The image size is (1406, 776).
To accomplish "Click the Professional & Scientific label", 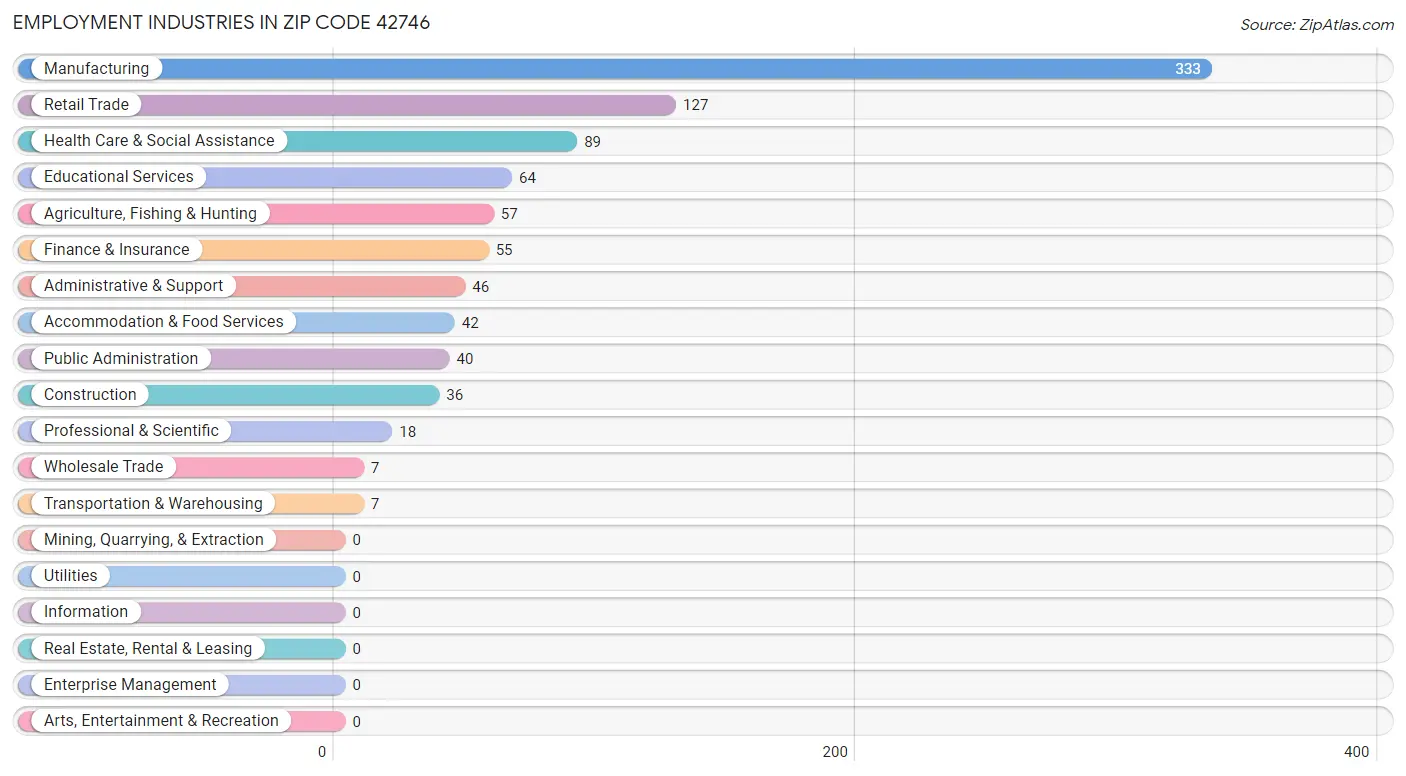I will (131, 431).
